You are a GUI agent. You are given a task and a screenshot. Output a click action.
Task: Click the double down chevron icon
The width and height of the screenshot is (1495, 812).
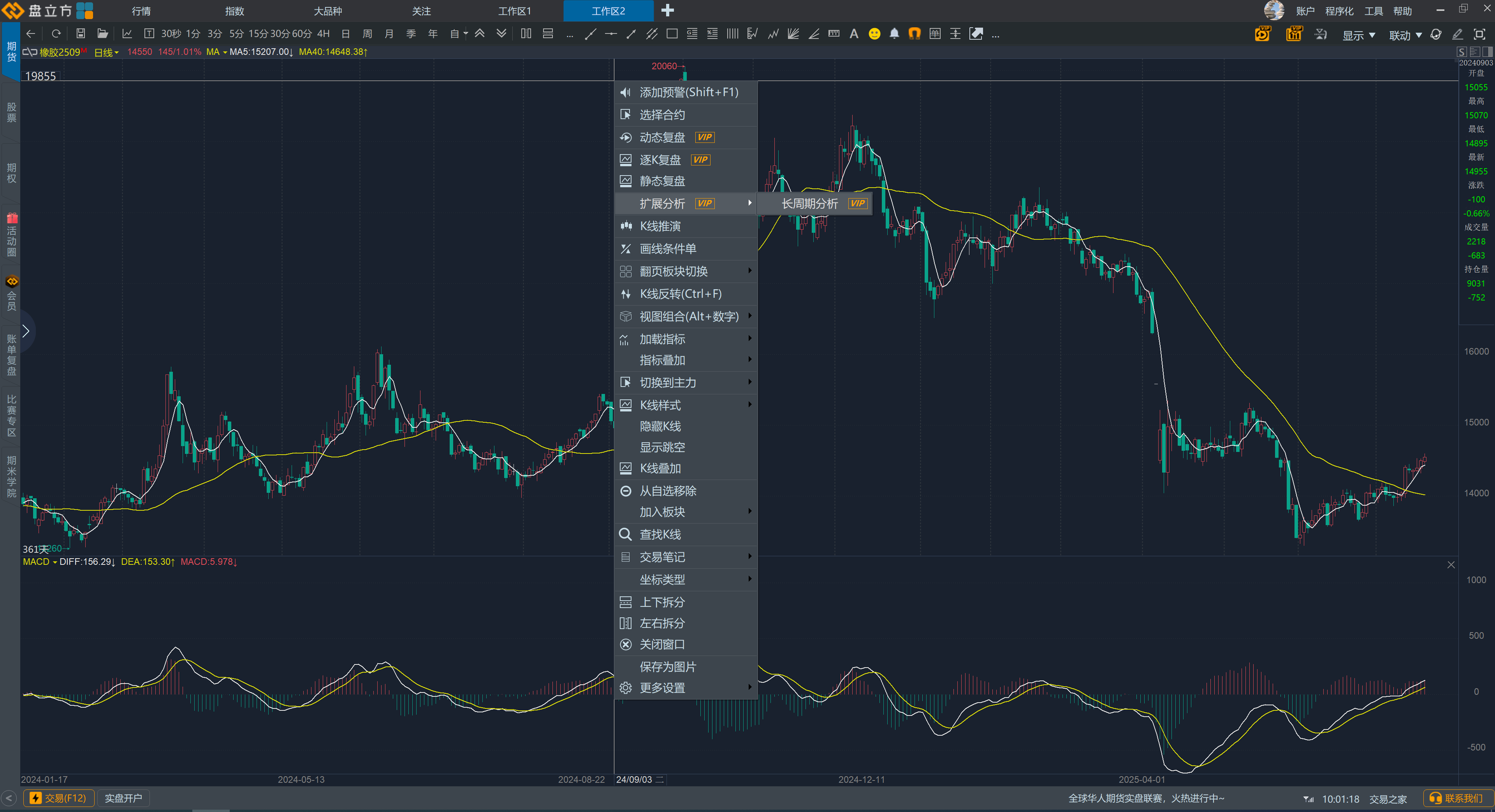pos(501,33)
